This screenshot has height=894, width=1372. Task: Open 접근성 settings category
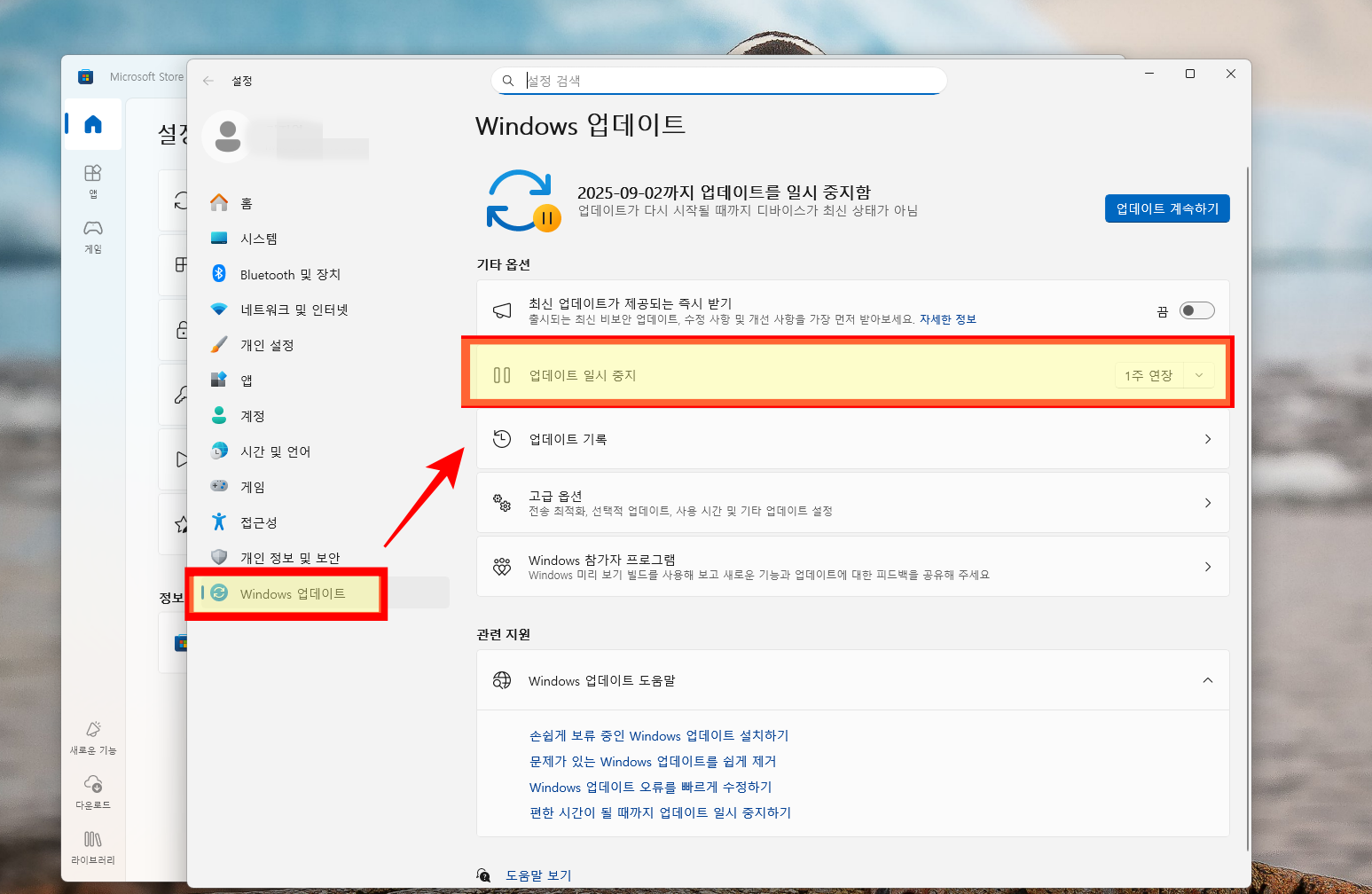[325, 522]
